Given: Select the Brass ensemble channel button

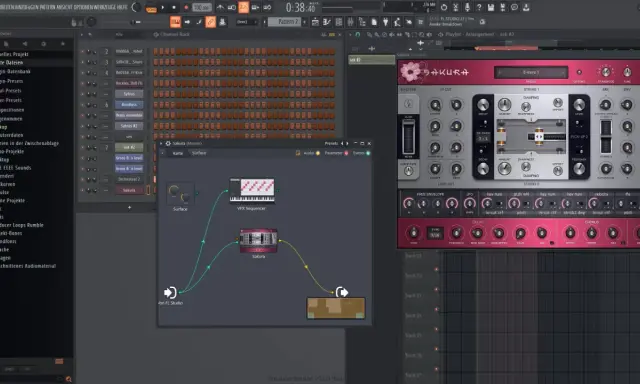Looking at the screenshot, I should 129,115.
